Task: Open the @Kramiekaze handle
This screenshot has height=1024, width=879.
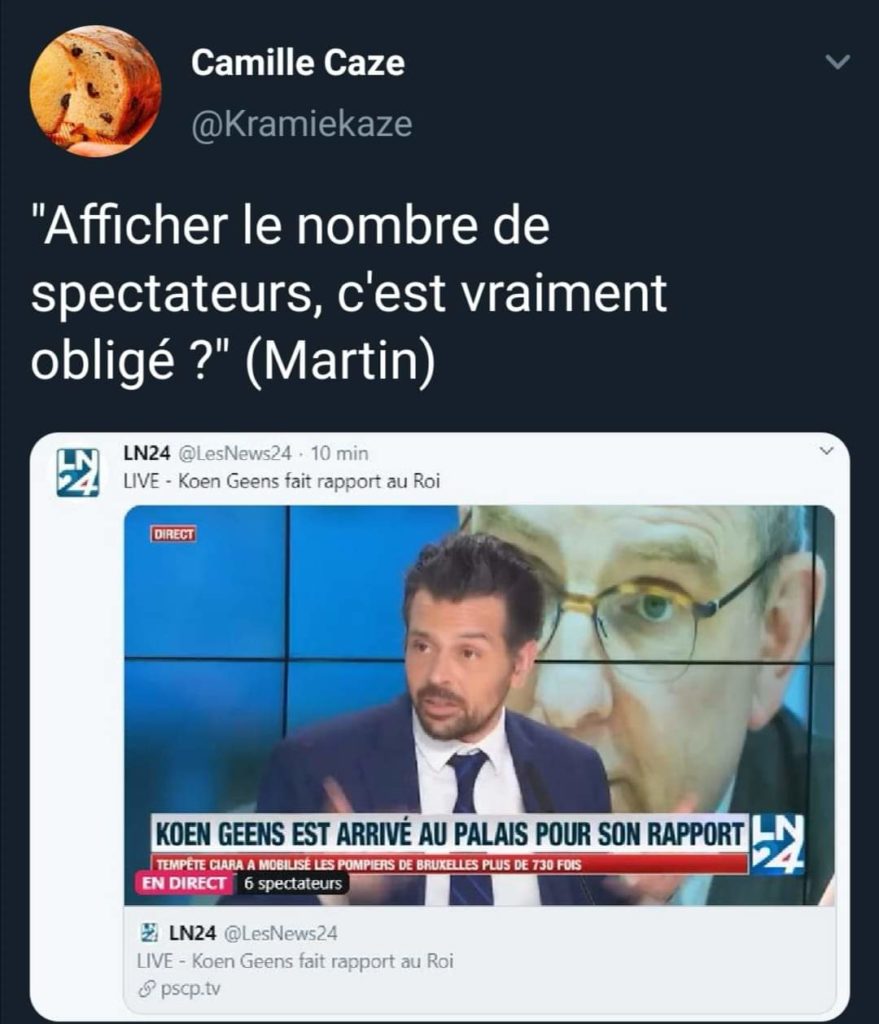Action: click(x=302, y=124)
